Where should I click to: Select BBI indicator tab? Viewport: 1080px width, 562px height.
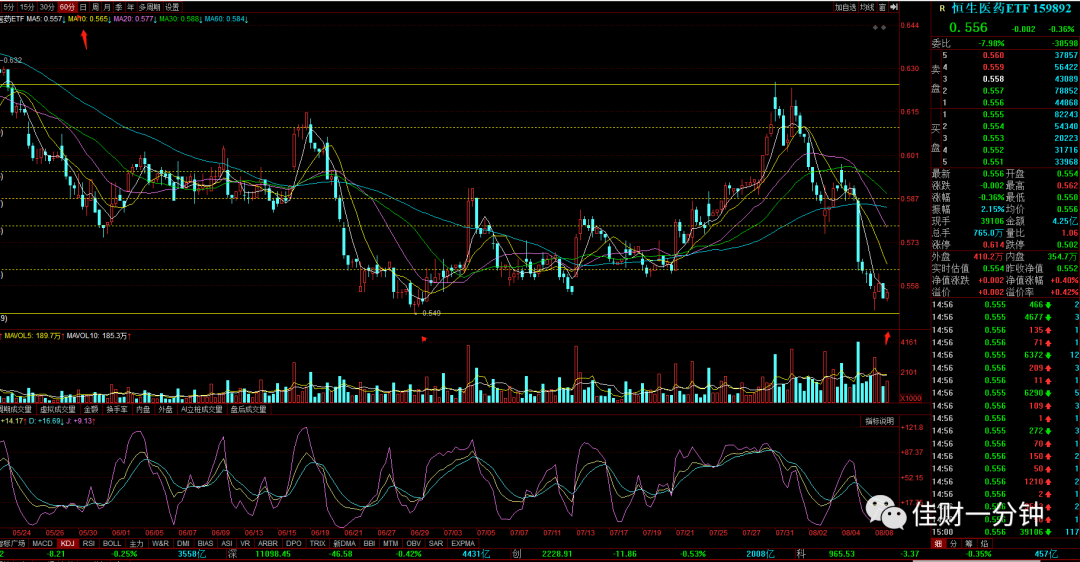point(369,543)
